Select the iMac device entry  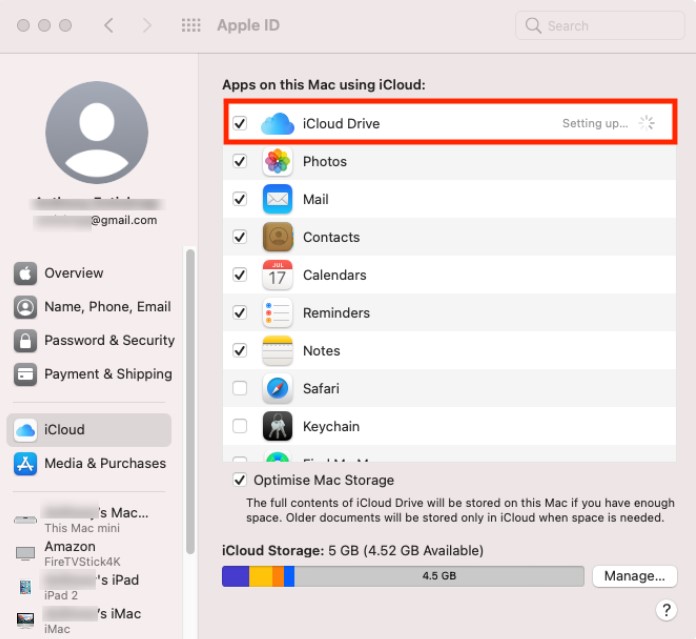click(89, 620)
